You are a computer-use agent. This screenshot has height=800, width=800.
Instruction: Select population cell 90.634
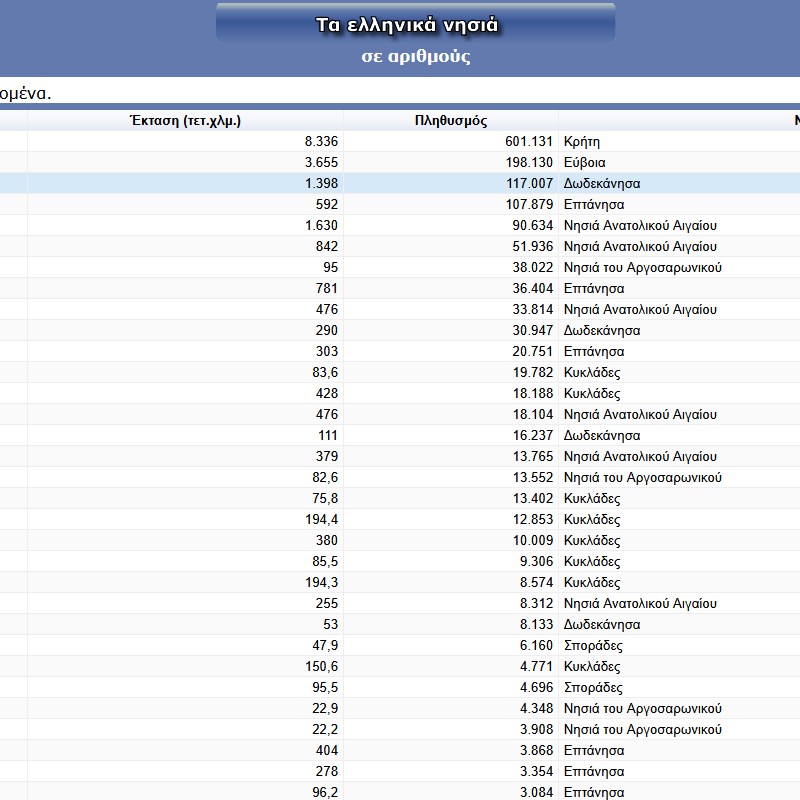[532, 225]
